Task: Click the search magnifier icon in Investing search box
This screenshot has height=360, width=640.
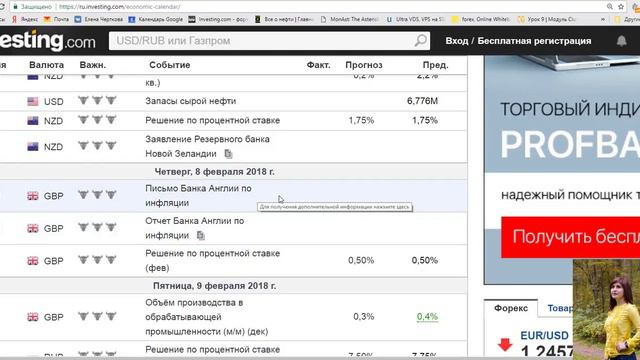Action: coord(420,40)
